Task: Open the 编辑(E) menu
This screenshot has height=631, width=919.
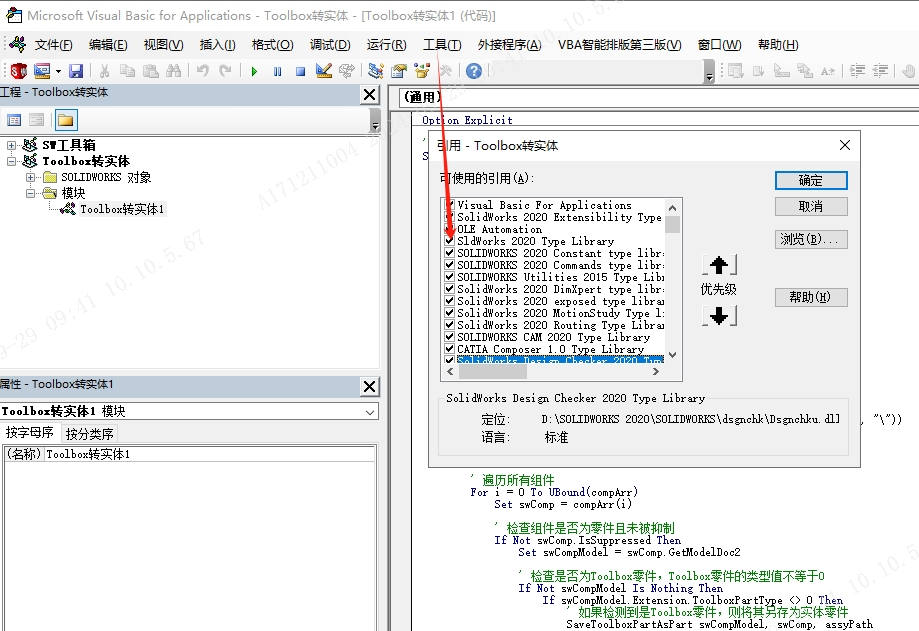Action: (x=108, y=45)
